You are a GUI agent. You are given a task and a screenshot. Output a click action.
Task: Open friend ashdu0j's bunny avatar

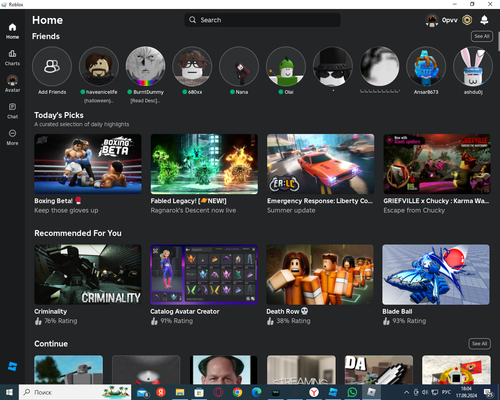pos(473,66)
